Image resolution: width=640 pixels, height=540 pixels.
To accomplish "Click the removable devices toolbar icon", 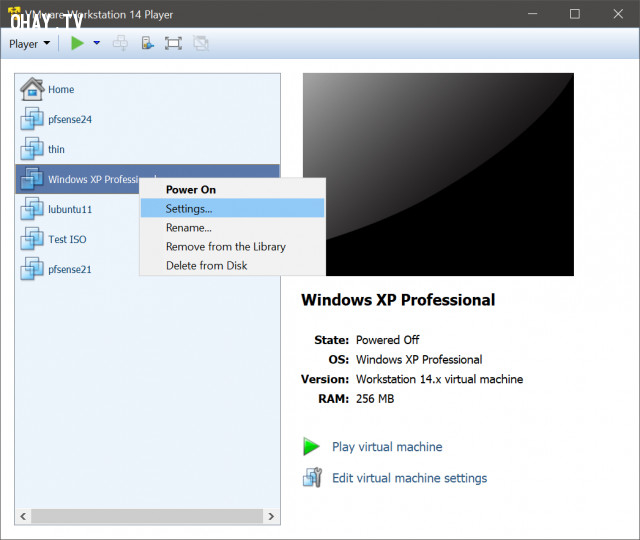I will (x=147, y=43).
